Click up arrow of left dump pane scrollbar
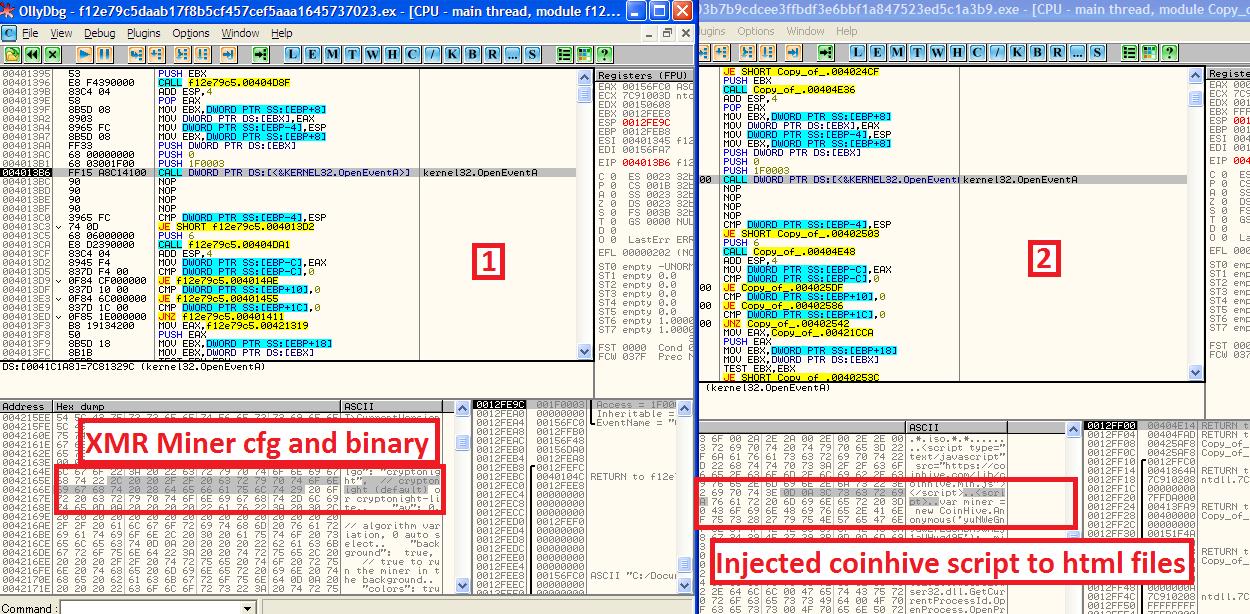Viewport: 1250px width, 614px height. coord(462,407)
